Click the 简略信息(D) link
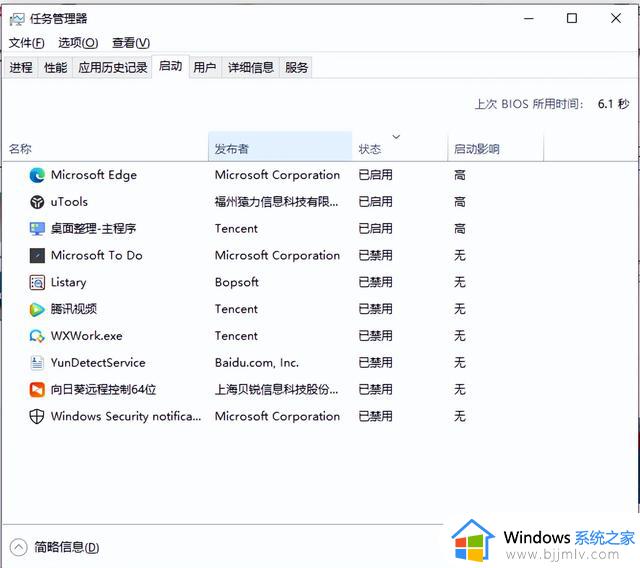640x568 pixels. tap(67, 547)
